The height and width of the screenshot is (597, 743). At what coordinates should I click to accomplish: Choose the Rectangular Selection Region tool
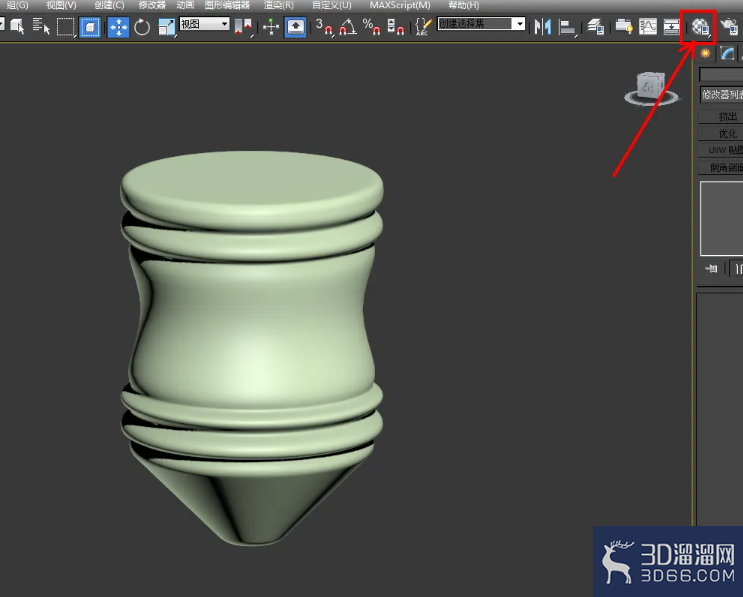click(65, 27)
